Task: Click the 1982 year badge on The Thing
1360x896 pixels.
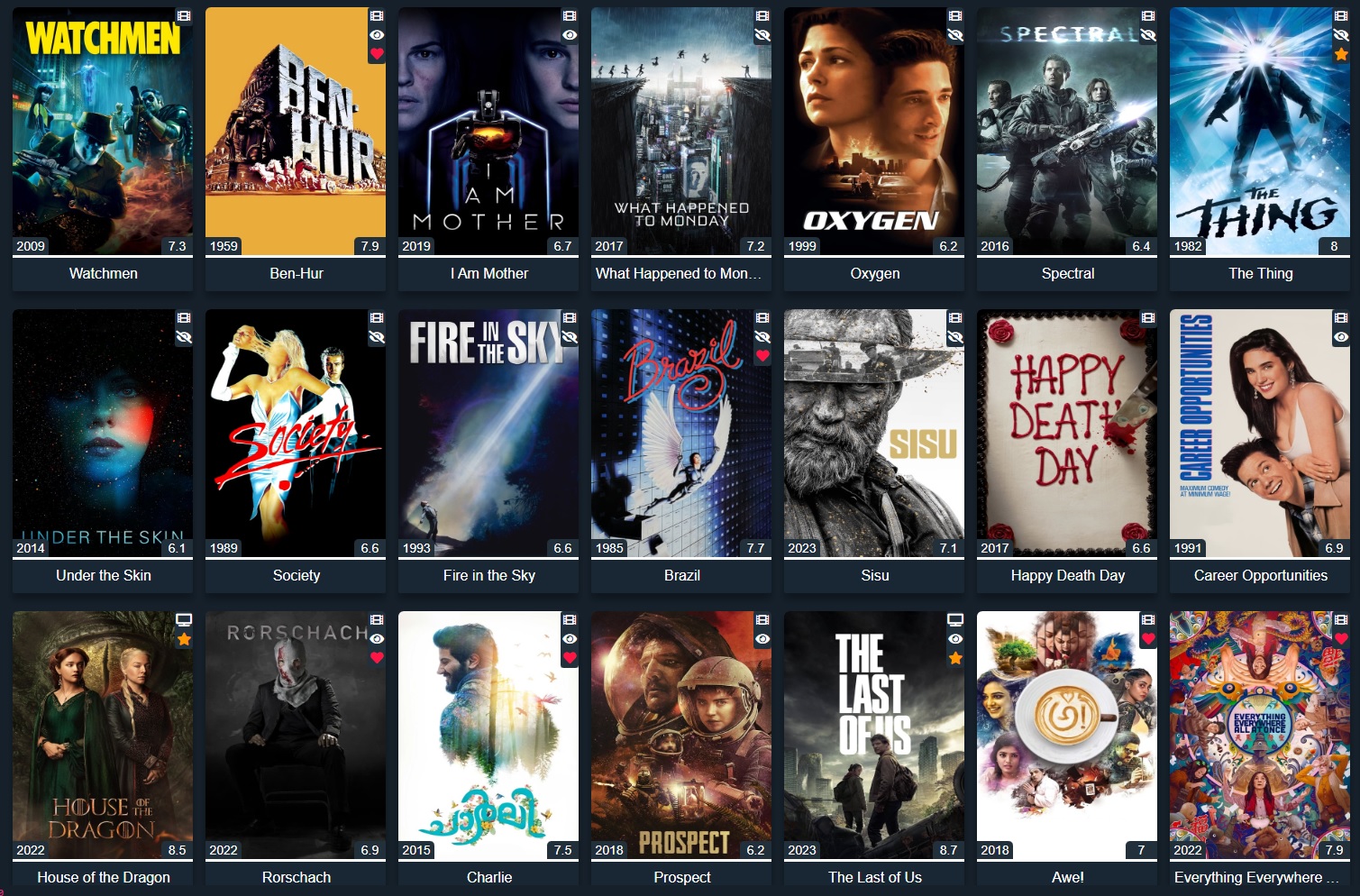Action: 1188,246
